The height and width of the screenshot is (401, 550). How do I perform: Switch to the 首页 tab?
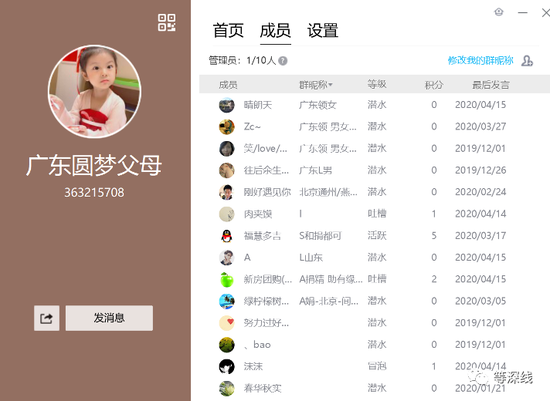(x=228, y=30)
